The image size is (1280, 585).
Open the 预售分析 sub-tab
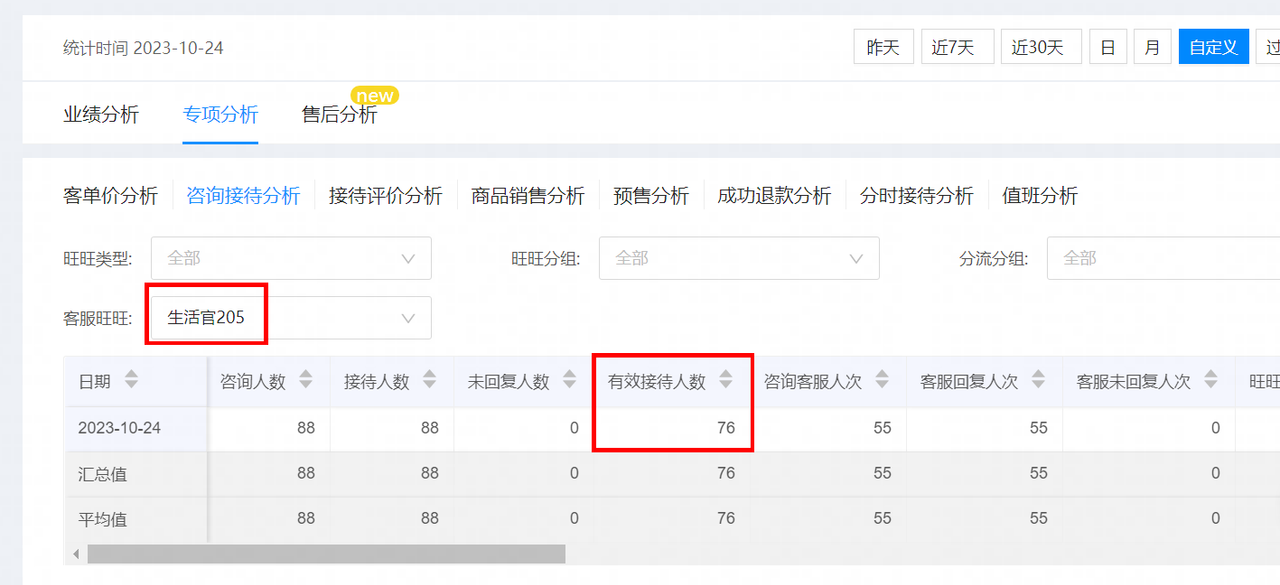651,196
